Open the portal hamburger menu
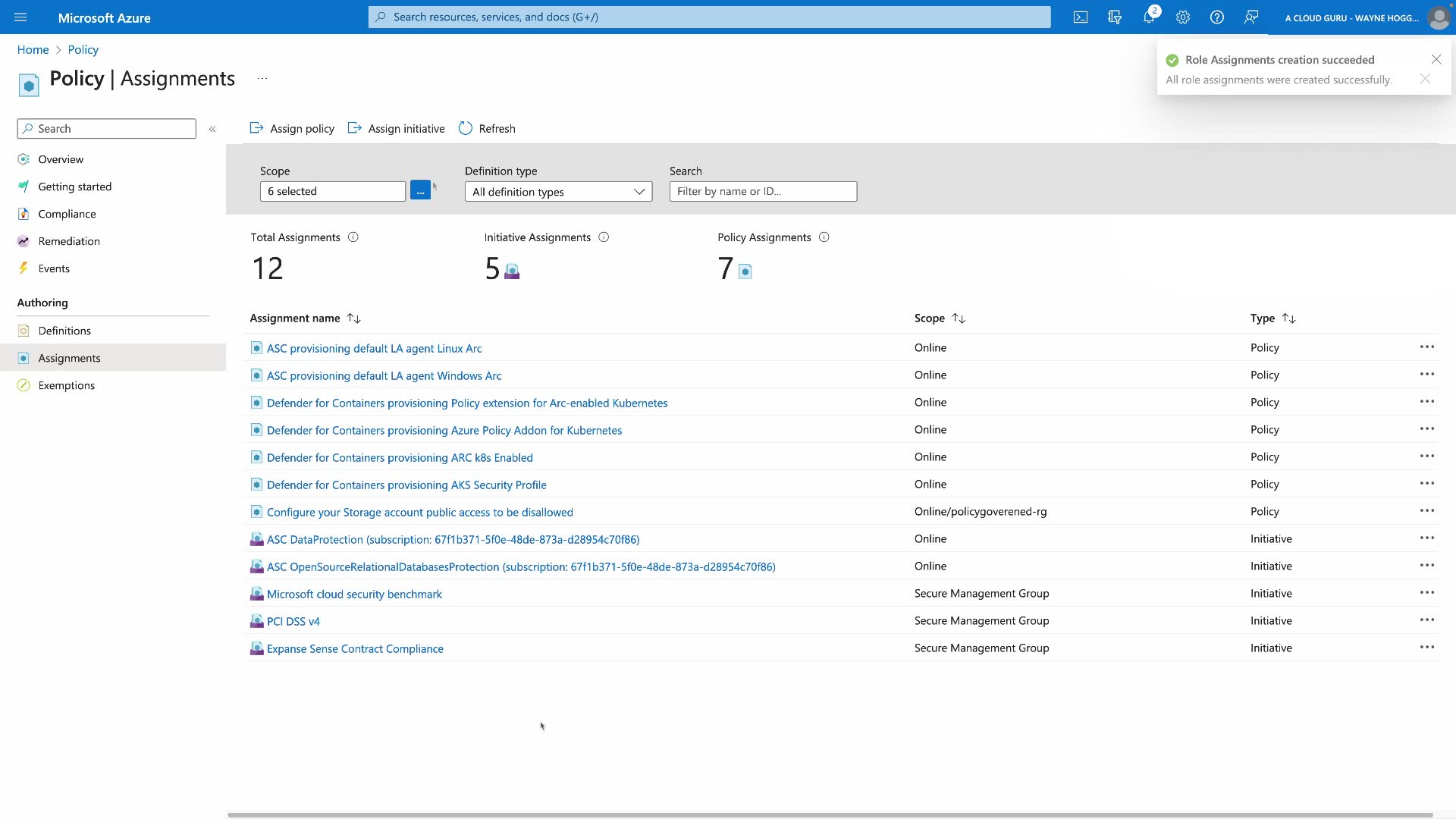 [x=20, y=17]
